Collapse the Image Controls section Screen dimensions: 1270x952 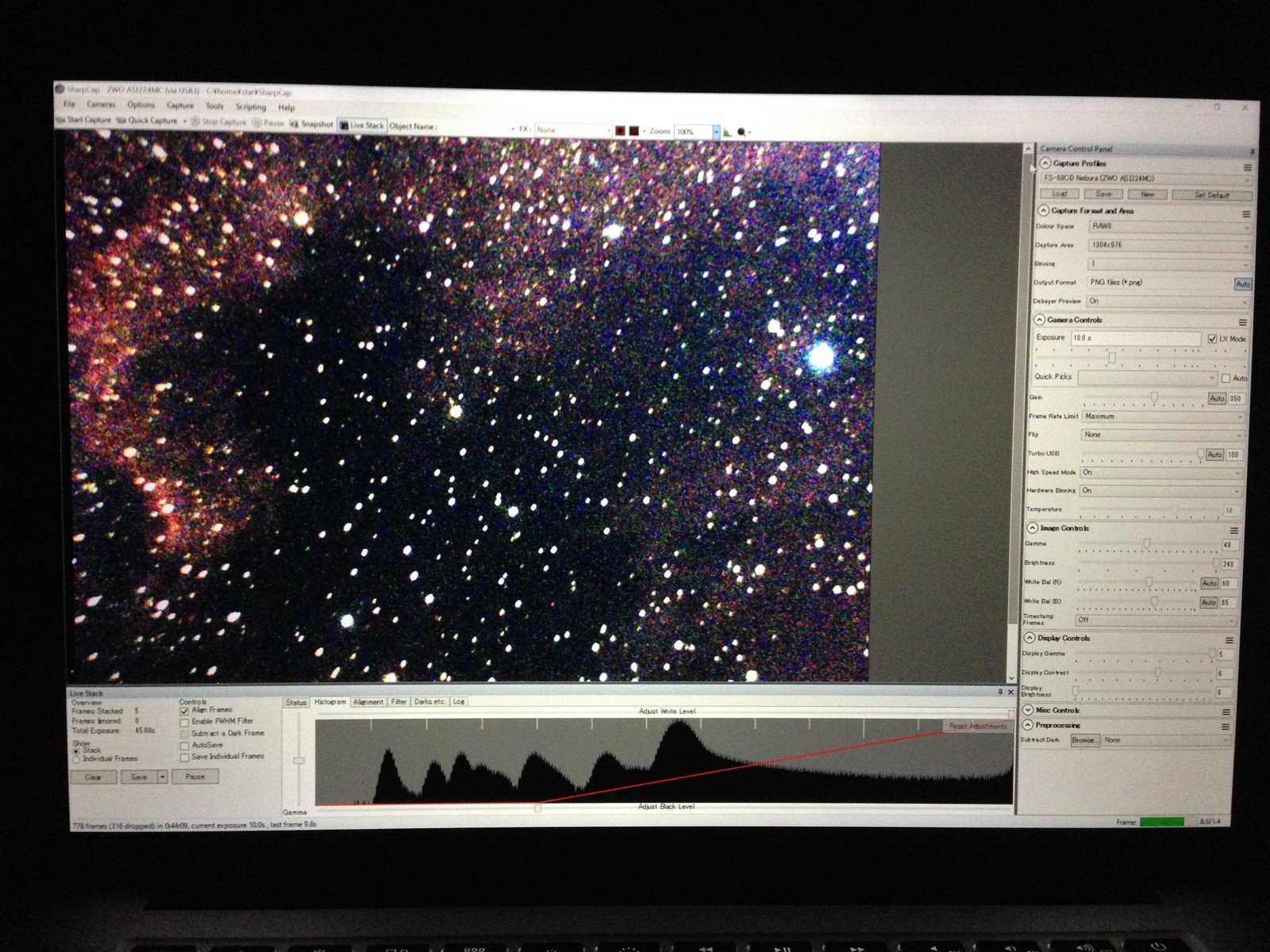(1033, 528)
